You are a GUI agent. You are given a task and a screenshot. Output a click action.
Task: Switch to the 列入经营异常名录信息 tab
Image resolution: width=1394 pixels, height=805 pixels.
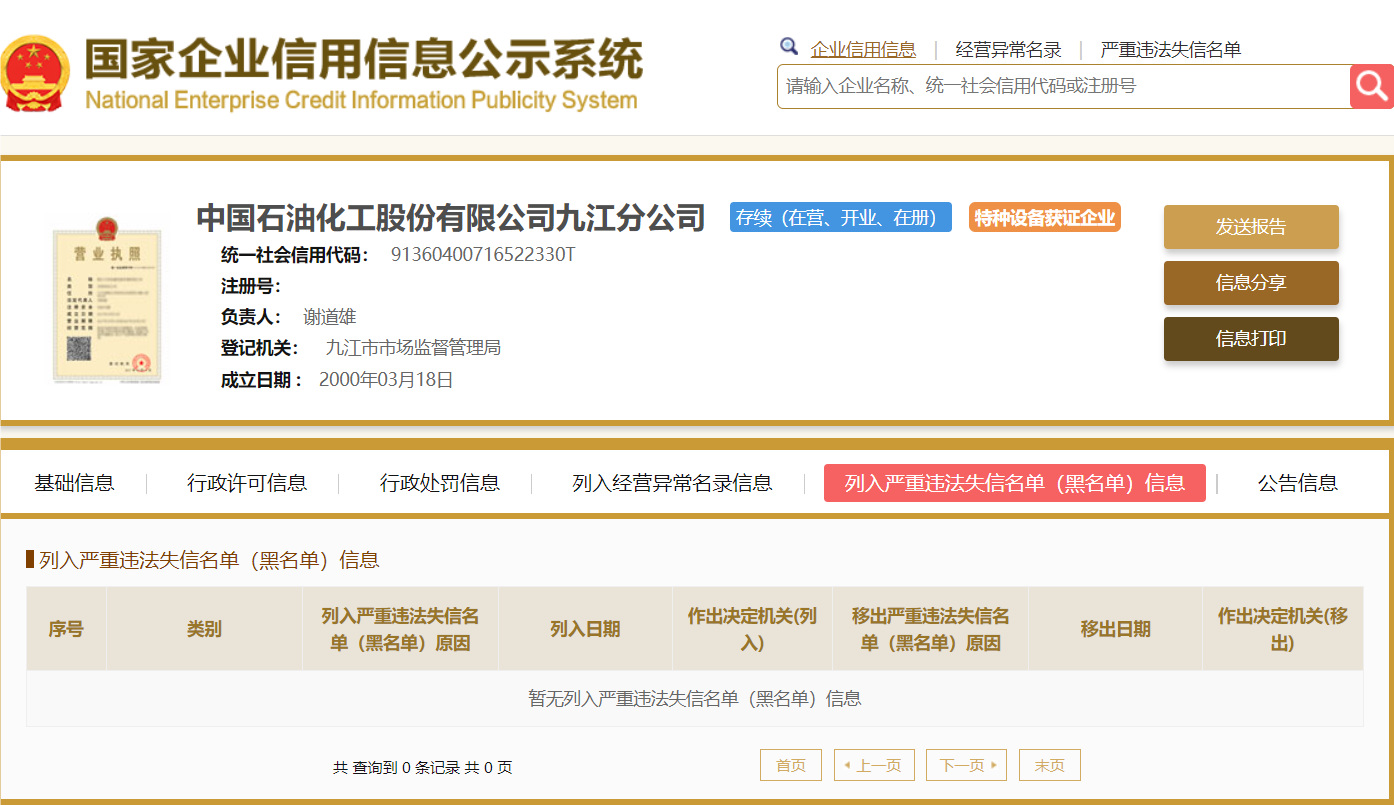coord(672,483)
